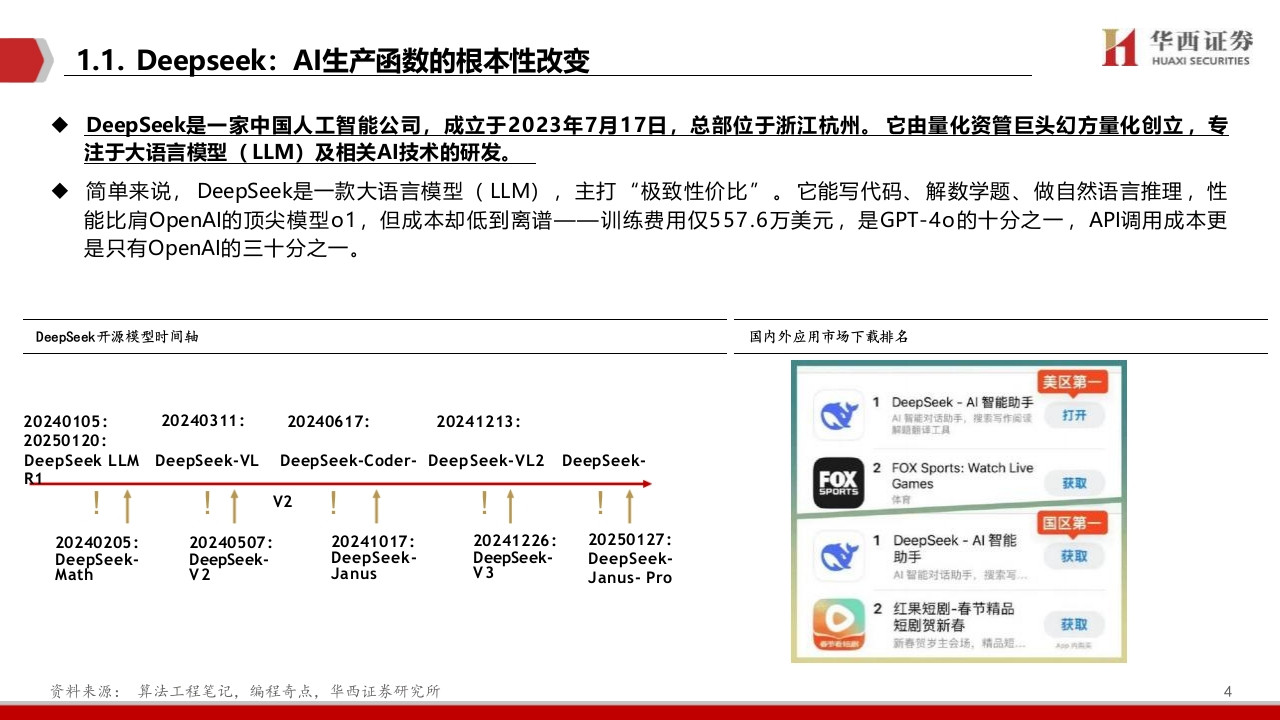Tap the 打开 button beside DeepSeek
1280x720 pixels.
click(1074, 415)
